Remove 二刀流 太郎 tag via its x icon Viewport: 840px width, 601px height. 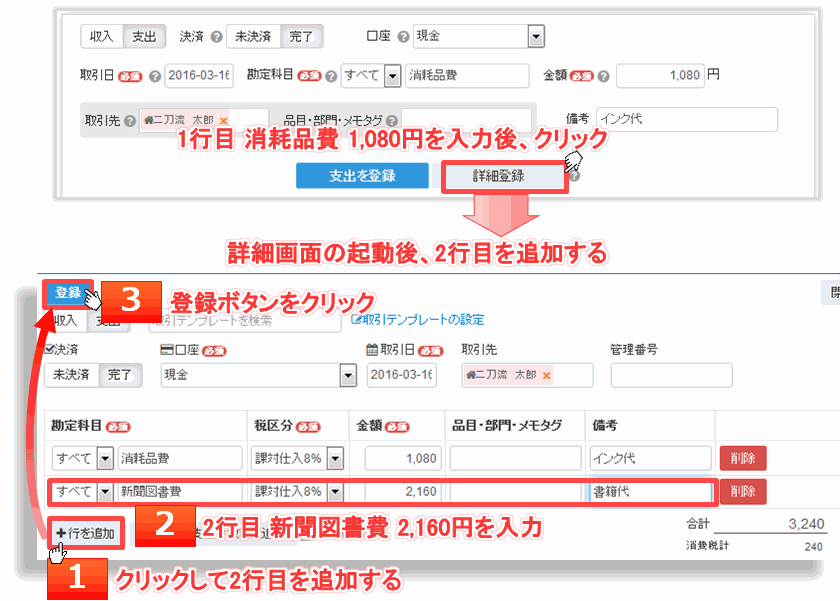pos(221,119)
